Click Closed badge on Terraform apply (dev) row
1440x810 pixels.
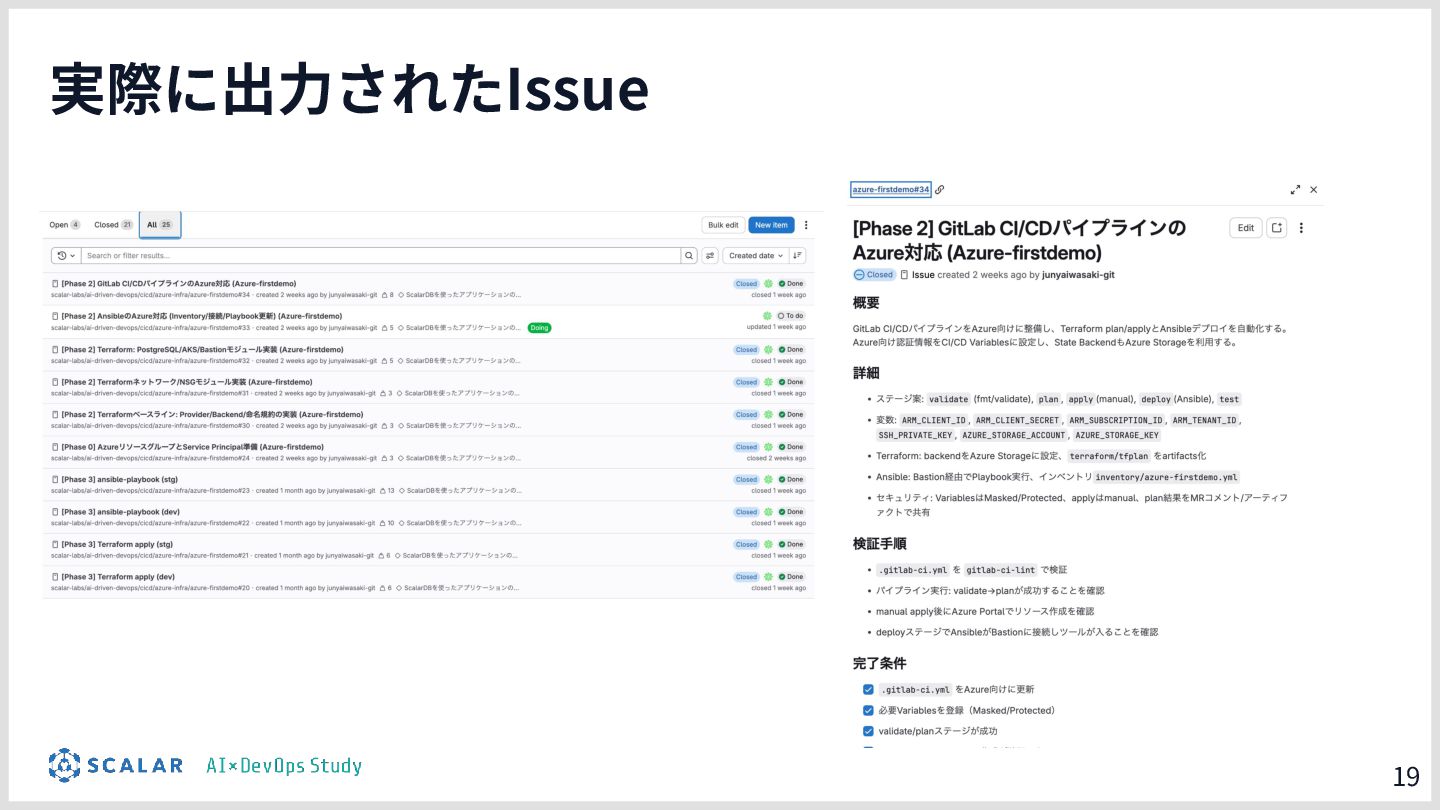pyautogui.click(x=746, y=577)
